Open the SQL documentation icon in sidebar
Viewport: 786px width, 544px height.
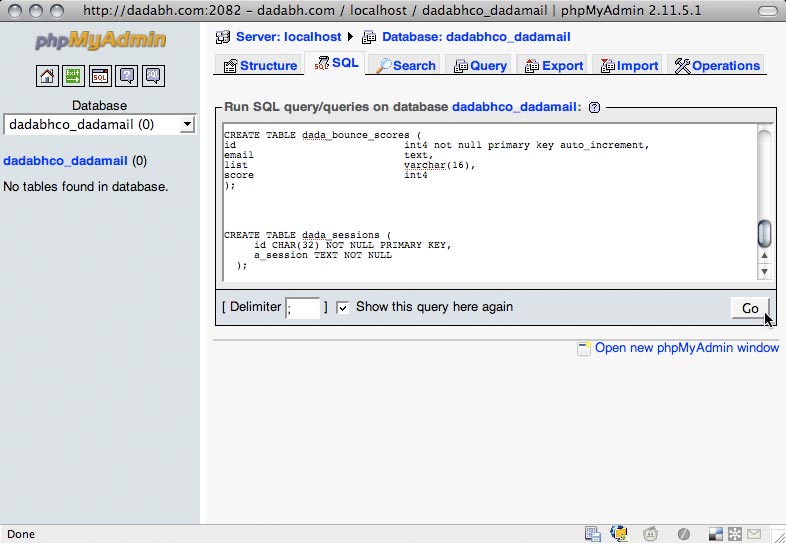coord(153,76)
